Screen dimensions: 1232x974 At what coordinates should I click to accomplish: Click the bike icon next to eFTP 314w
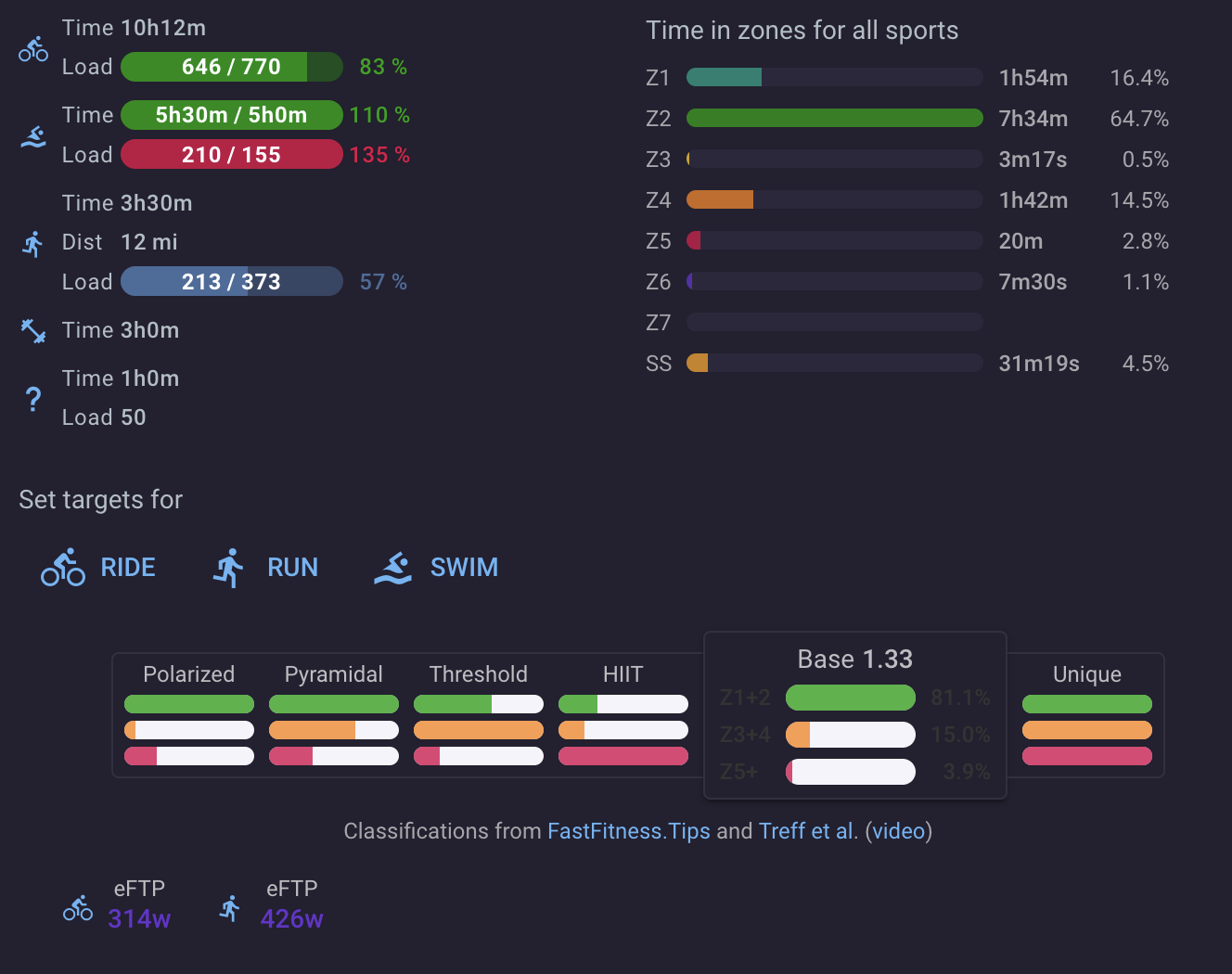(78, 907)
